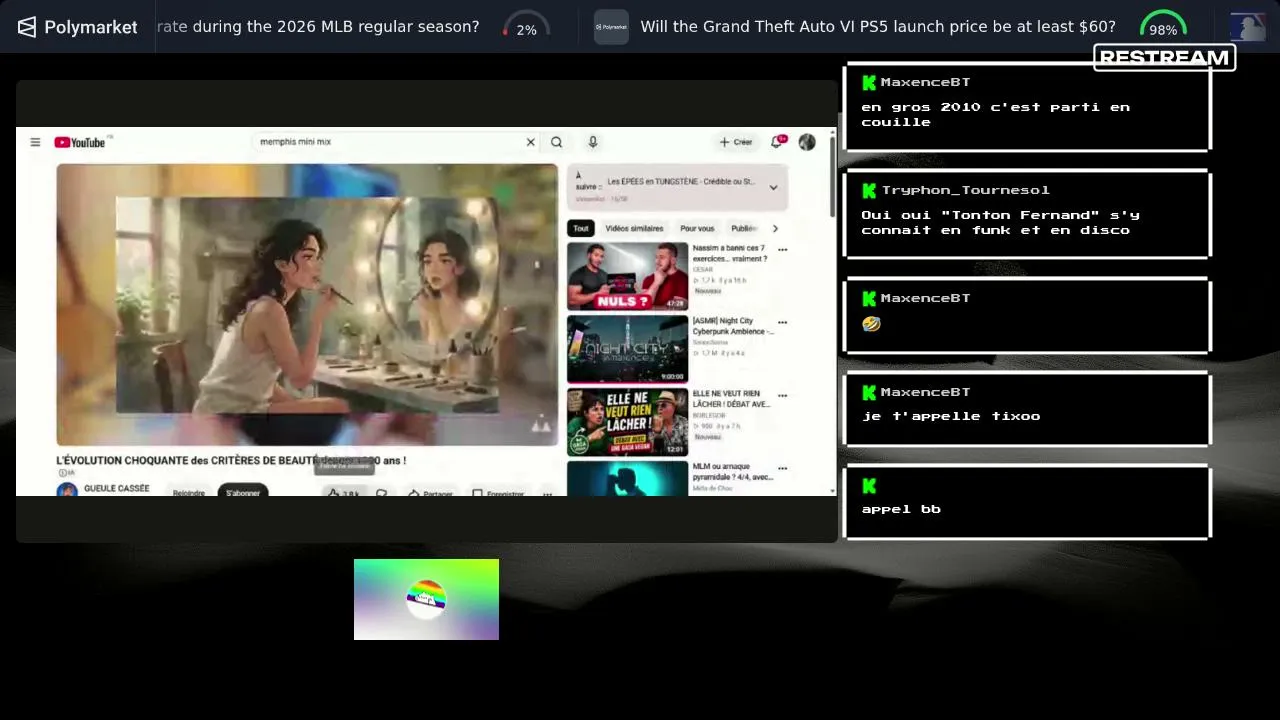Open the YouTube account avatar menu
1280x720 pixels.
pos(807,142)
